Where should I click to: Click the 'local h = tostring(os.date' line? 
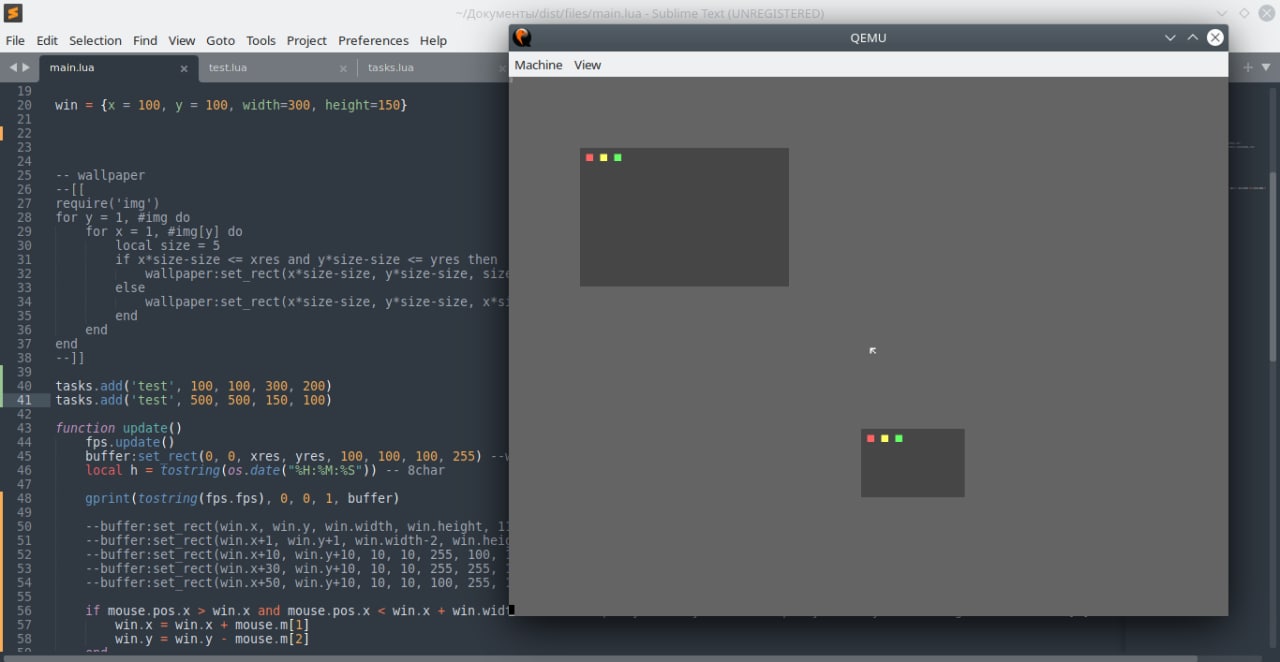[265, 470]
